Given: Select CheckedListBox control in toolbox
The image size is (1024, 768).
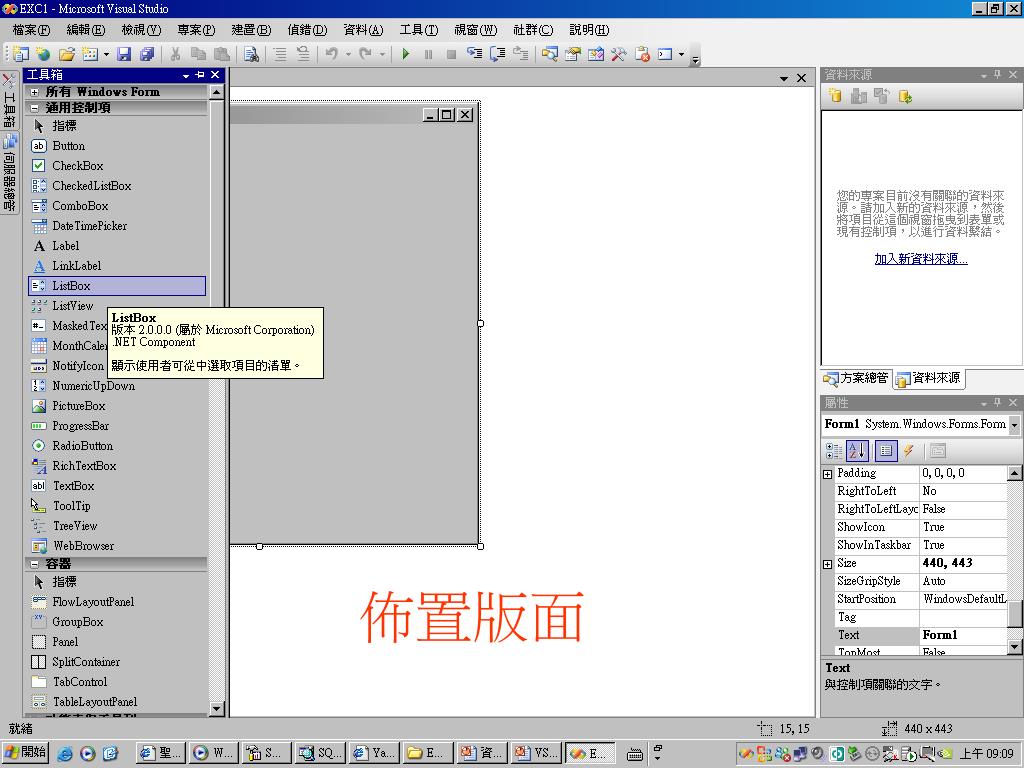Looking at the screenshot, I should 118,186.
